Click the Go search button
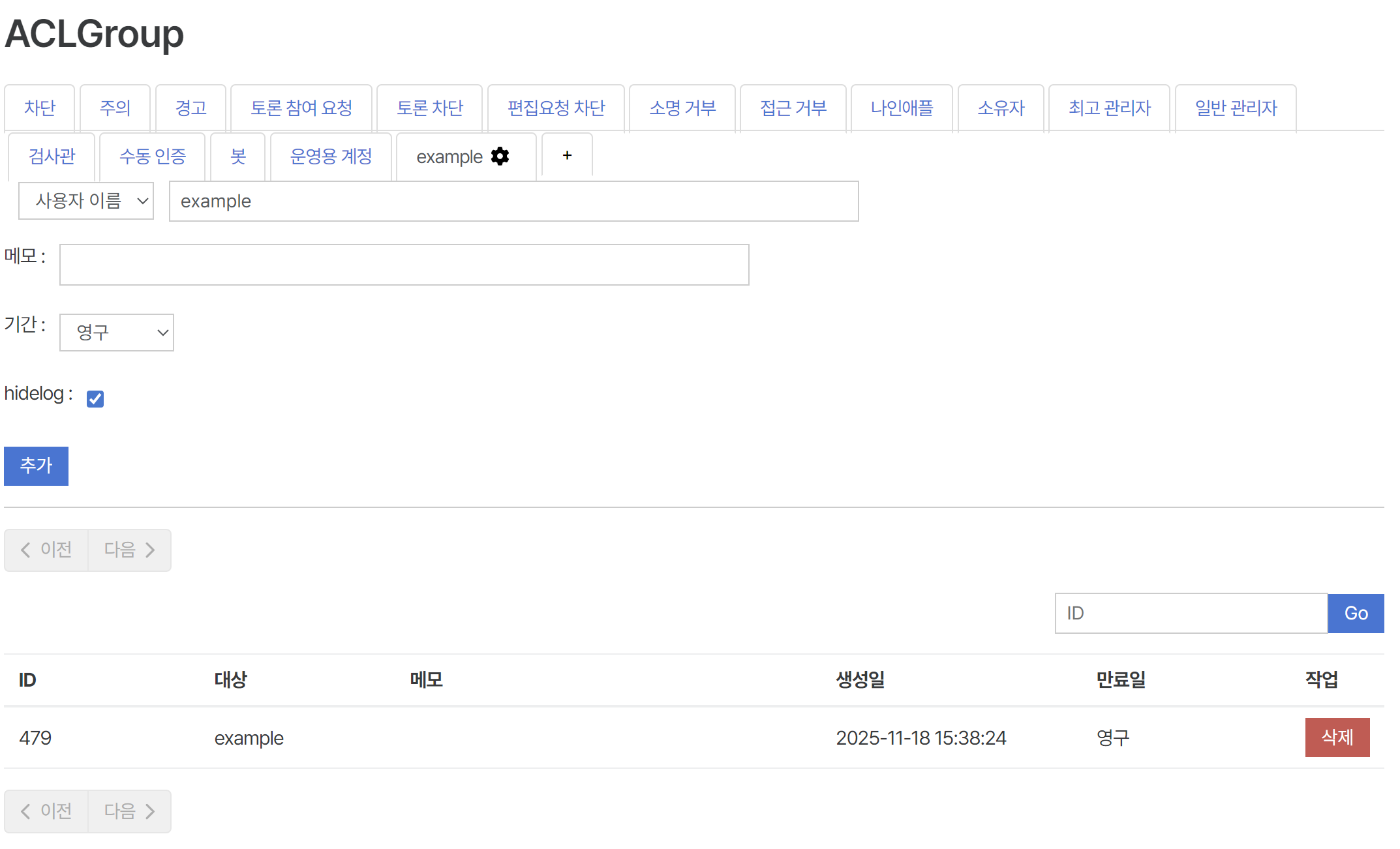 (1356, 613)
